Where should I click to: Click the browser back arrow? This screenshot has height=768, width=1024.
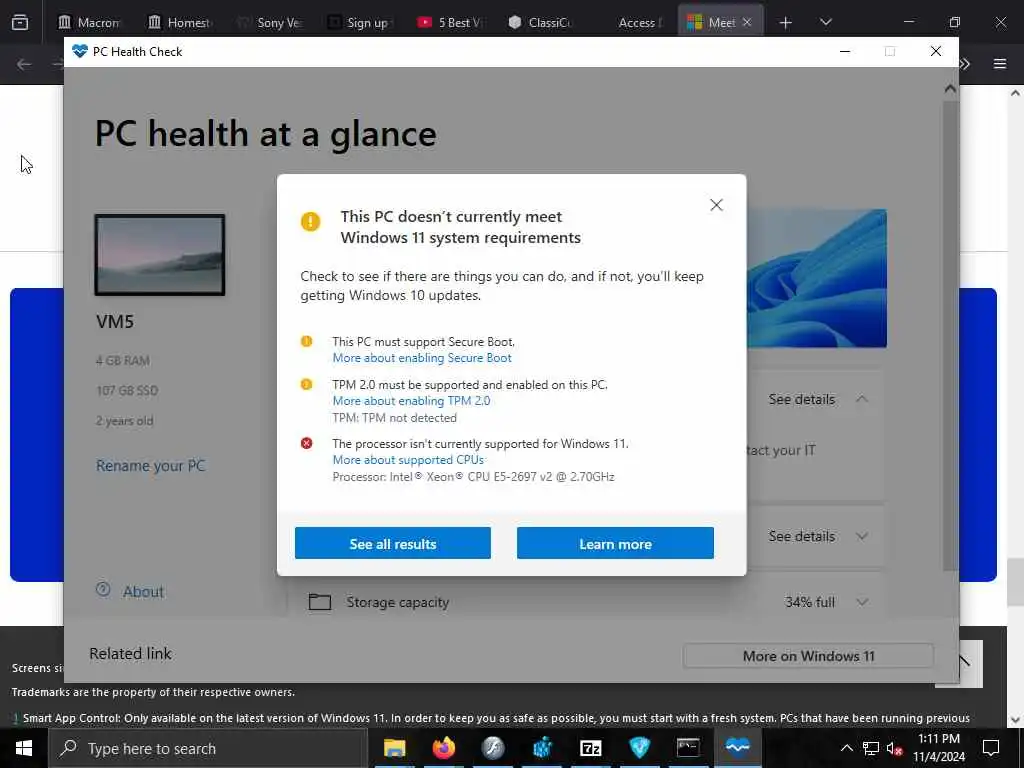click(24, 64)
